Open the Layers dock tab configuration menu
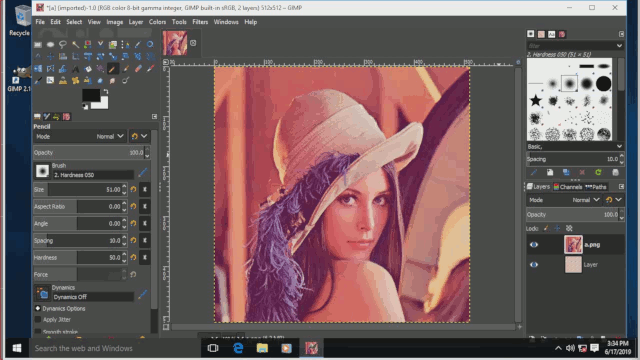The image size is (640, 360). 621,187
